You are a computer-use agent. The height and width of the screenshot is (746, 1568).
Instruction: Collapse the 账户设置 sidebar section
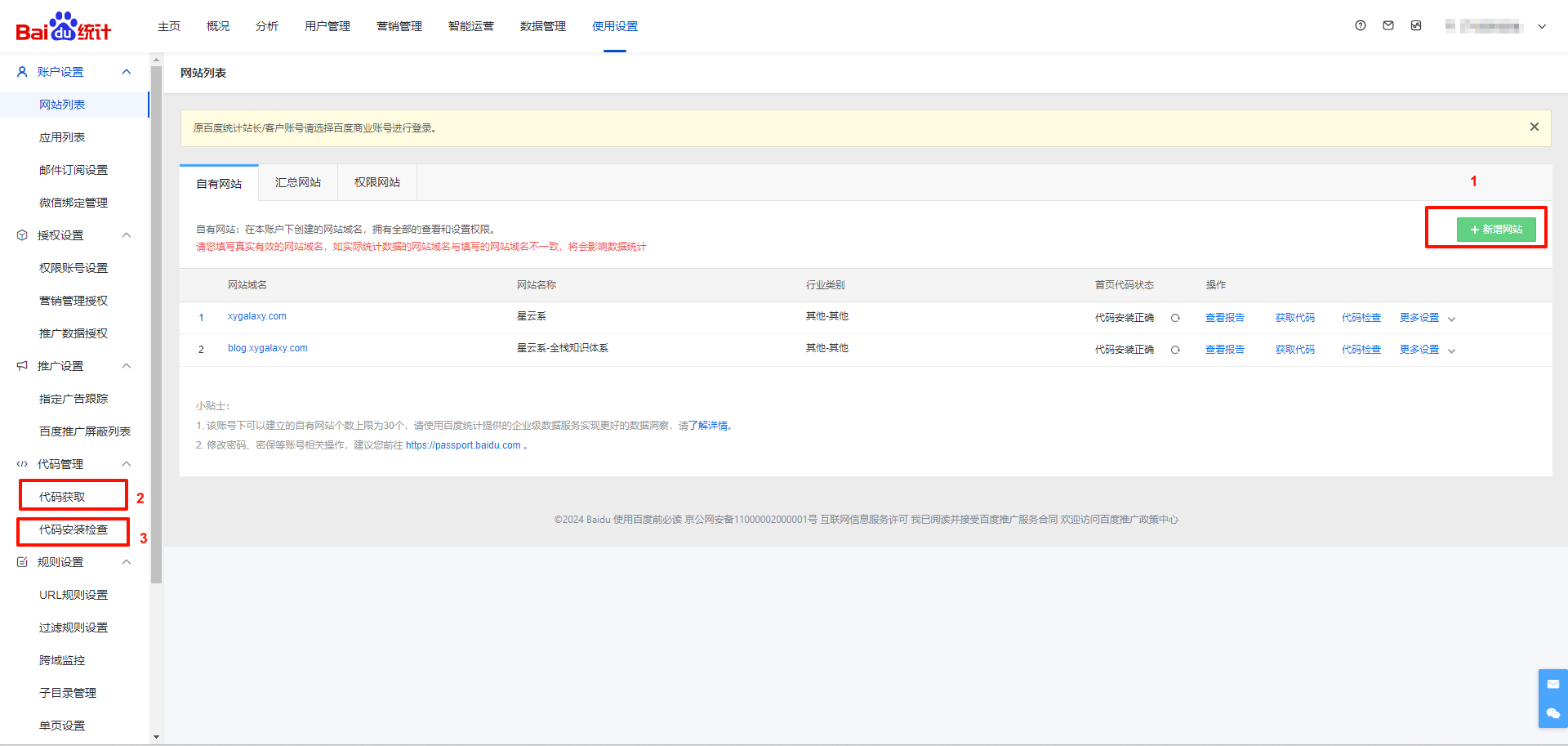click(127, 72)
